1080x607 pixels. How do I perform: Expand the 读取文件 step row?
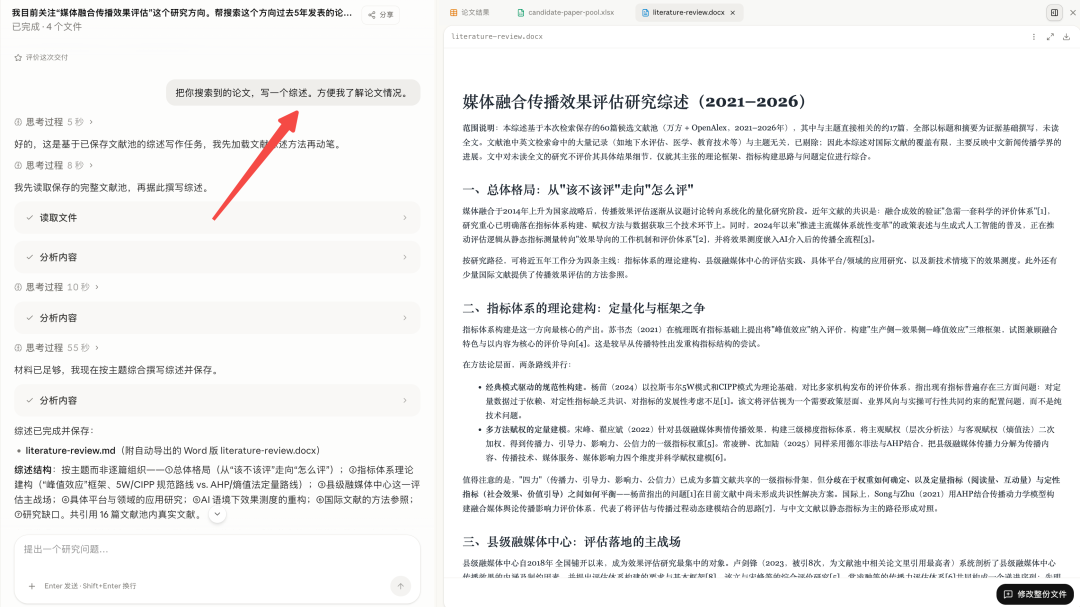pyautogui.click(x=217, y=218)
